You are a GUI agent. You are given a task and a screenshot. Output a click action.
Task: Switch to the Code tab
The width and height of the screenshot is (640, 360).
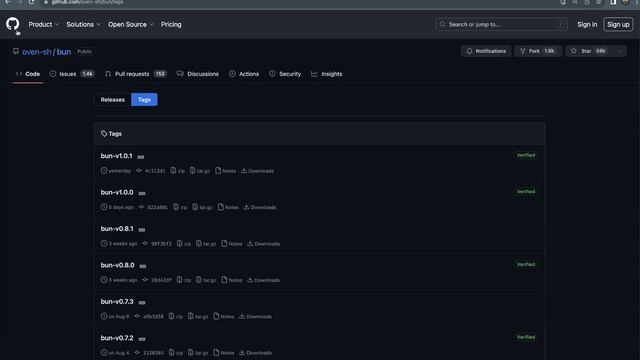[x=28, y=74]
